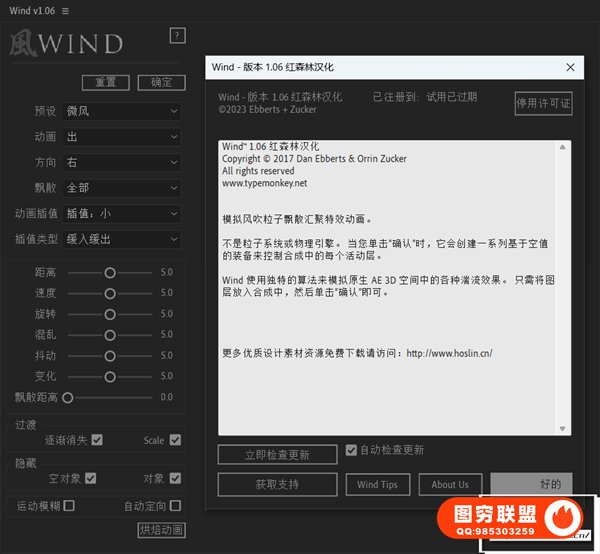Click the About Us button
This screenshot has width=600, height=554.
[450, 484]
